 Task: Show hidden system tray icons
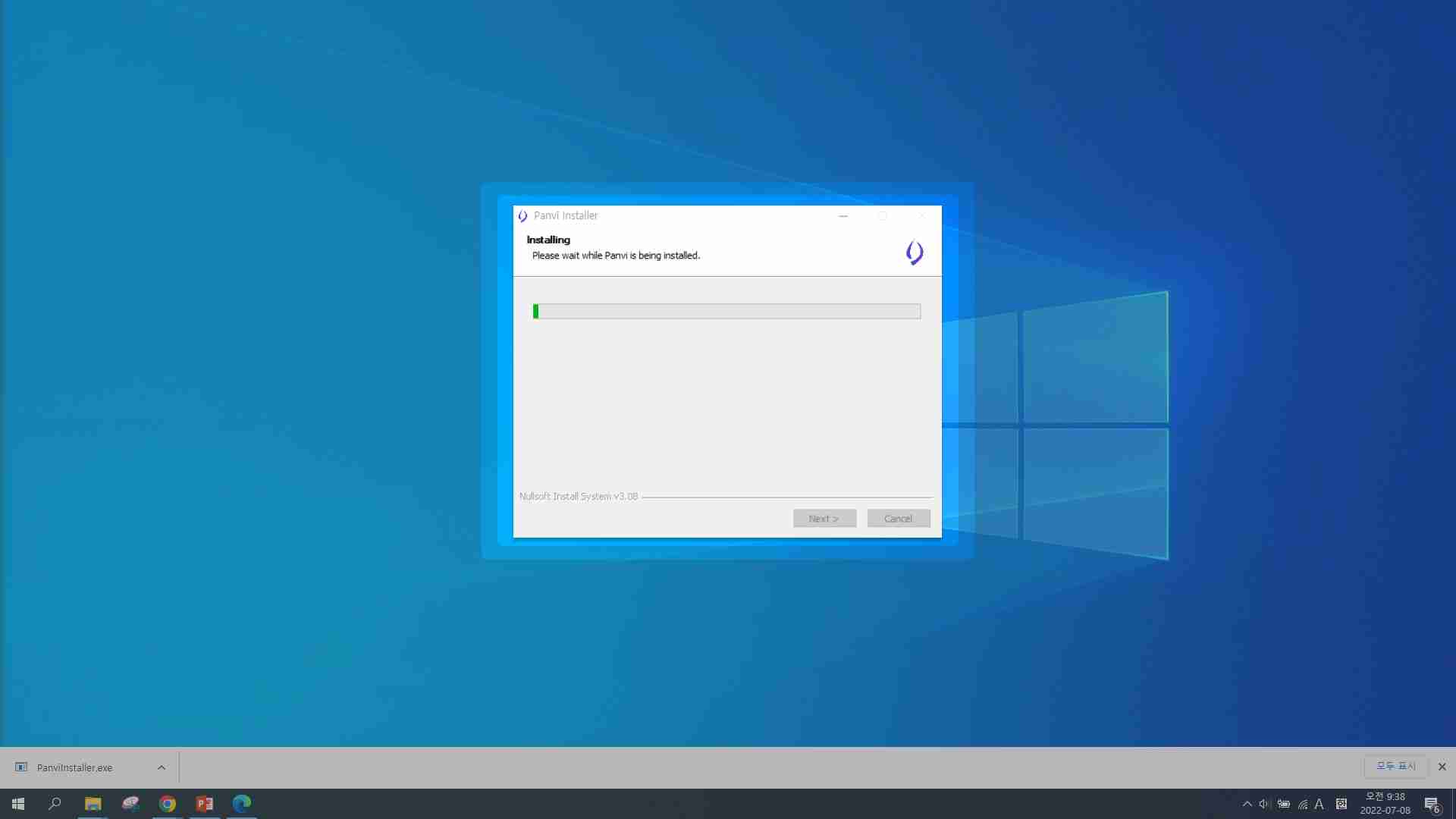point(1247,804)
